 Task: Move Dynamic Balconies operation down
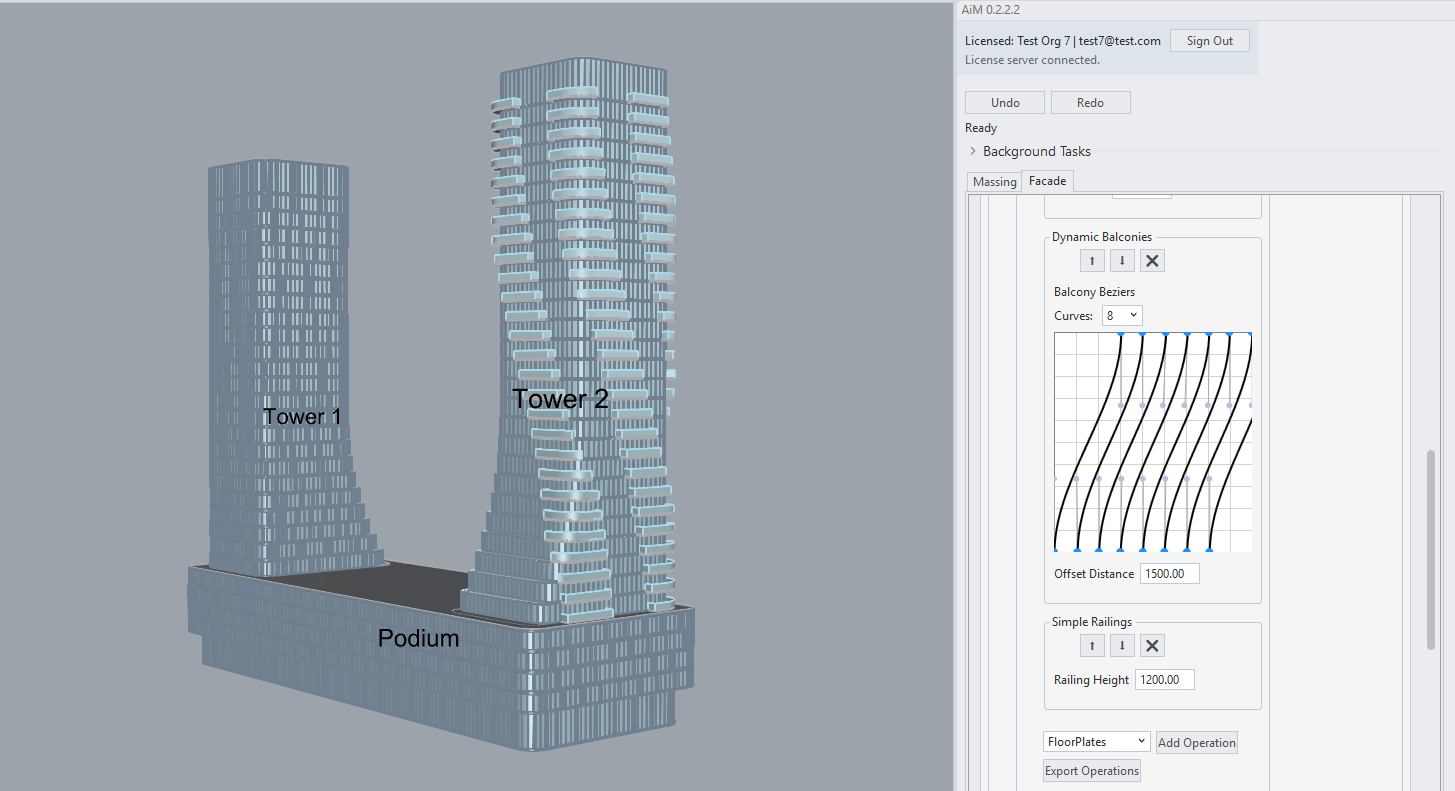point(1122,261)
